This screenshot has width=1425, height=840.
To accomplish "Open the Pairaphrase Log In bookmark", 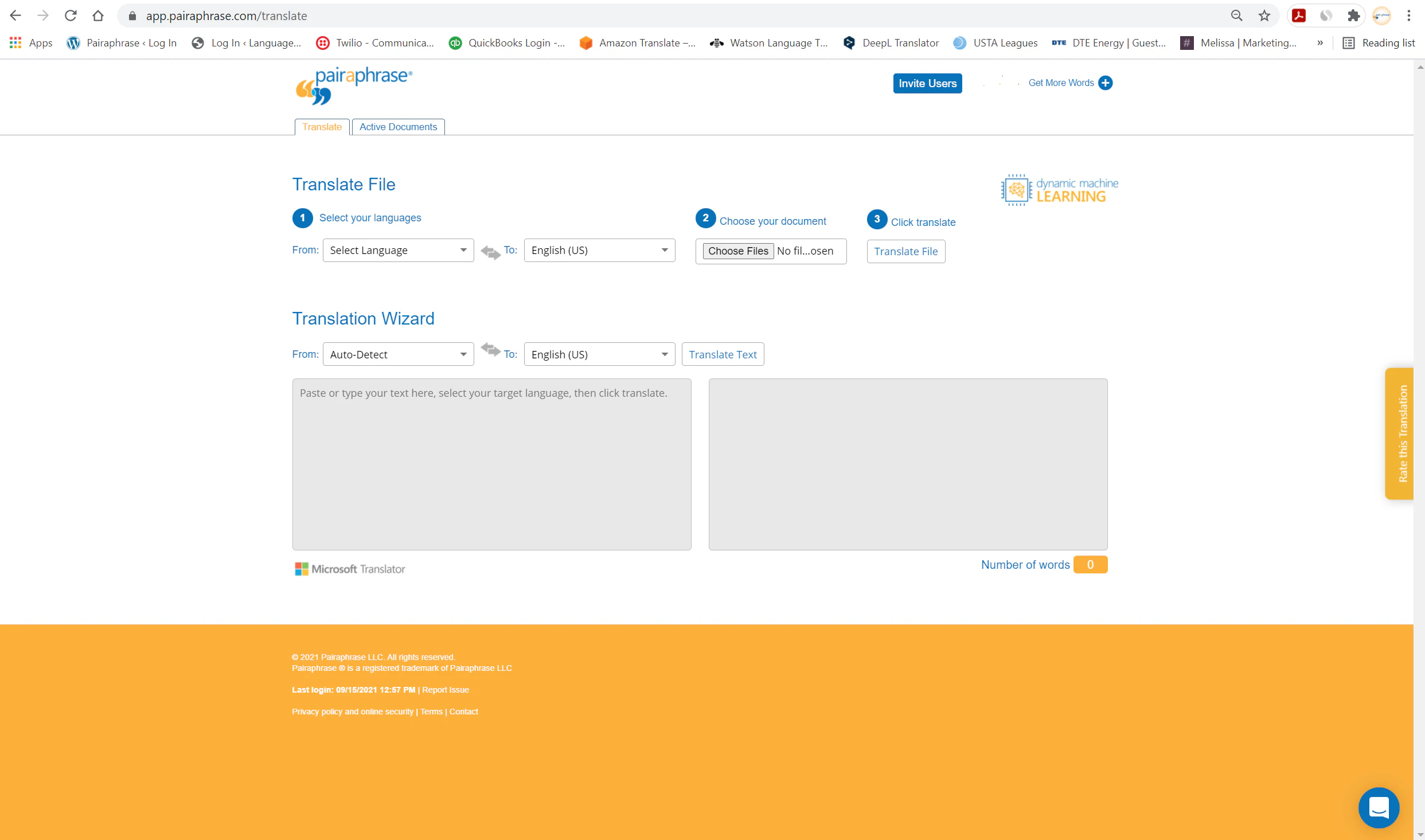I will [122, 43].
